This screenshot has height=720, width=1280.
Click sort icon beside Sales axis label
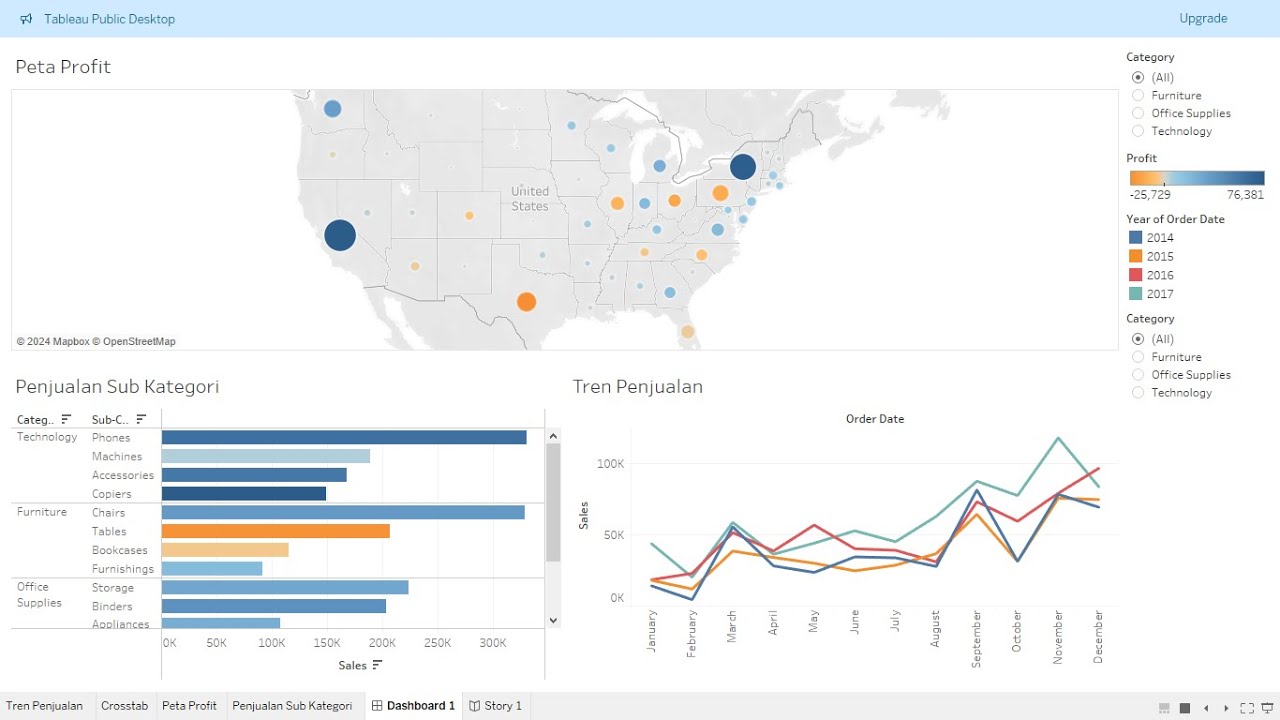click(377, 665)
